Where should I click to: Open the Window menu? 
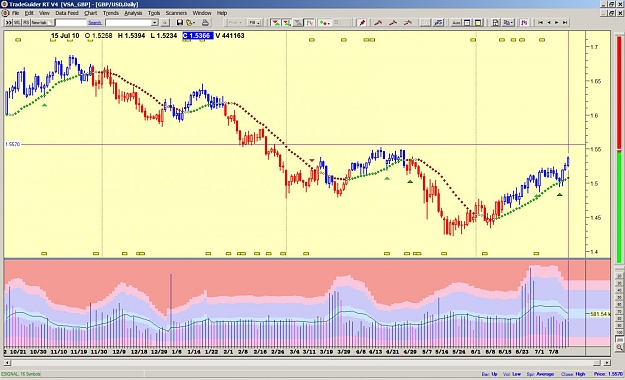tap(202, 13)
